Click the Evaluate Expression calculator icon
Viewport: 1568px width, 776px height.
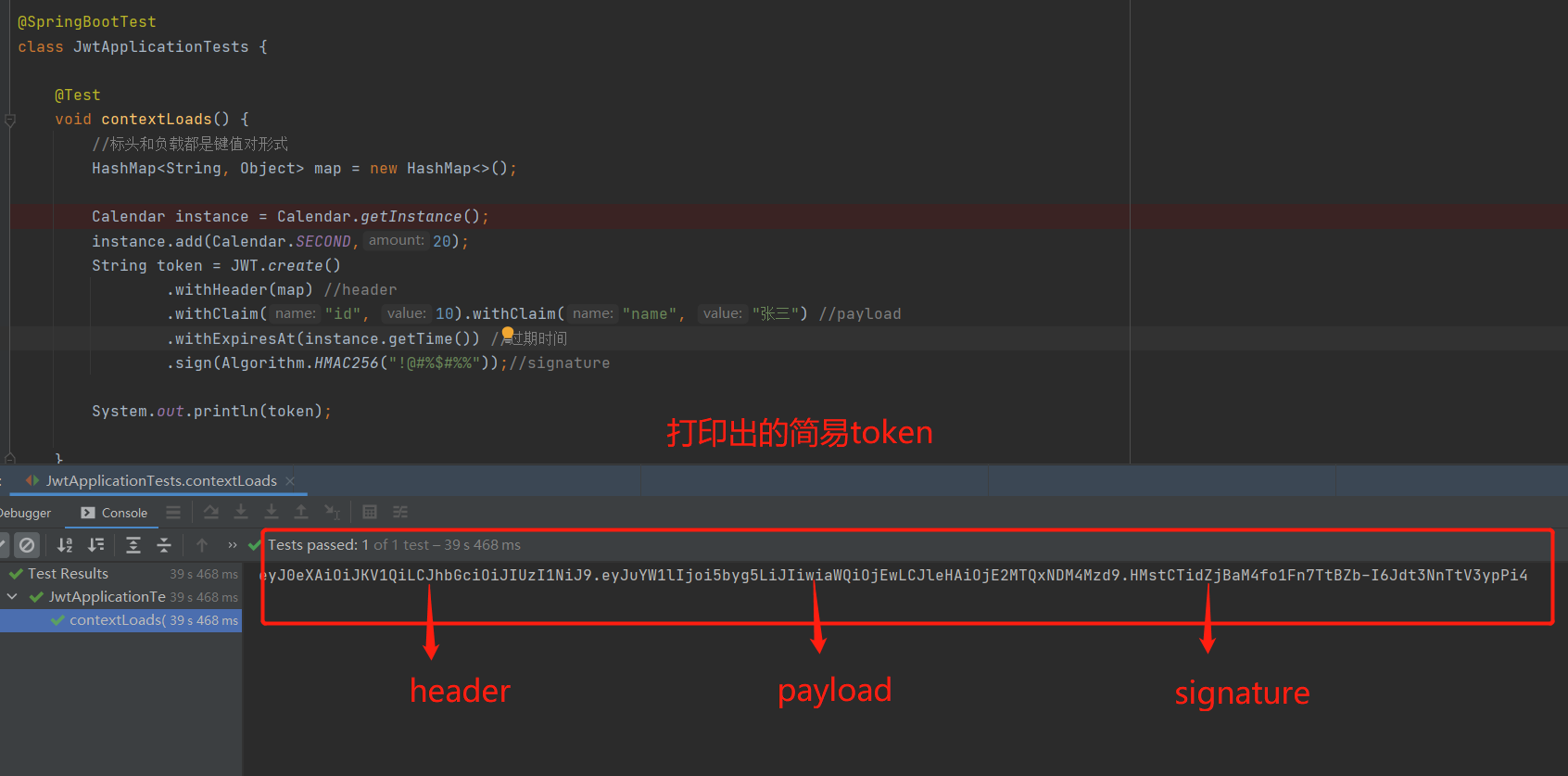(x=370, y=512)
